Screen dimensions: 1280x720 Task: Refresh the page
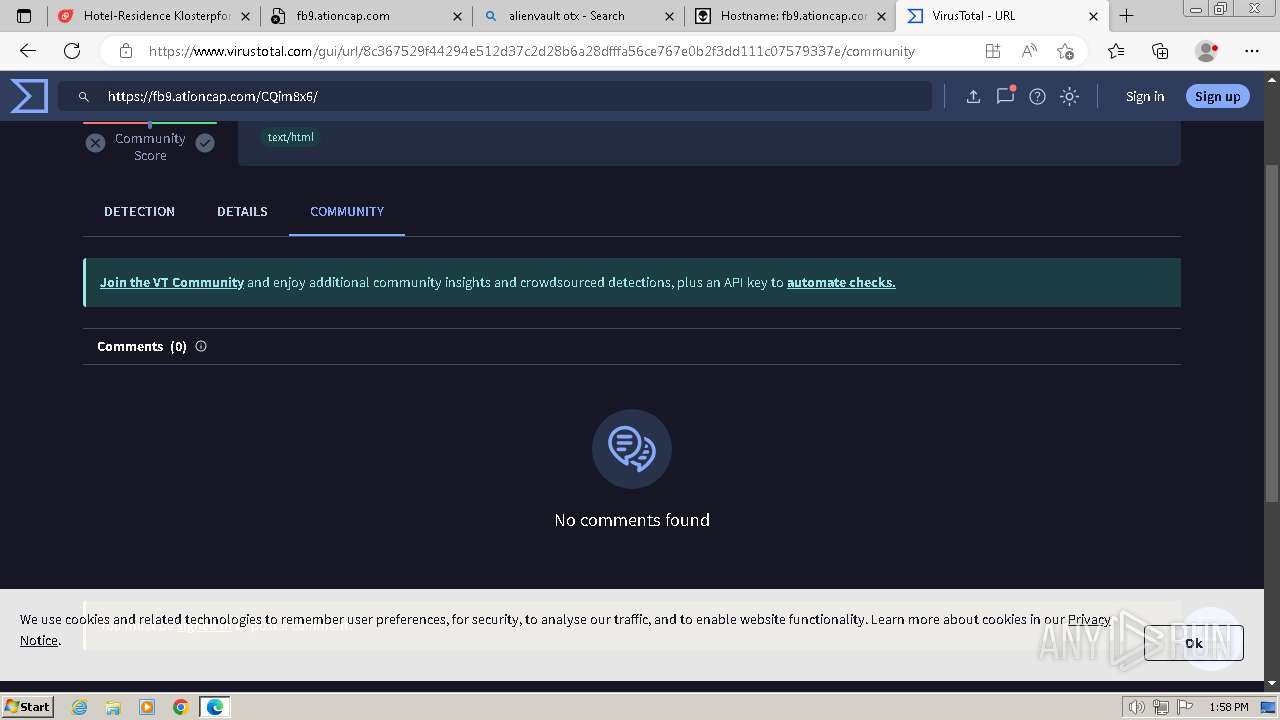coord(72,51)
